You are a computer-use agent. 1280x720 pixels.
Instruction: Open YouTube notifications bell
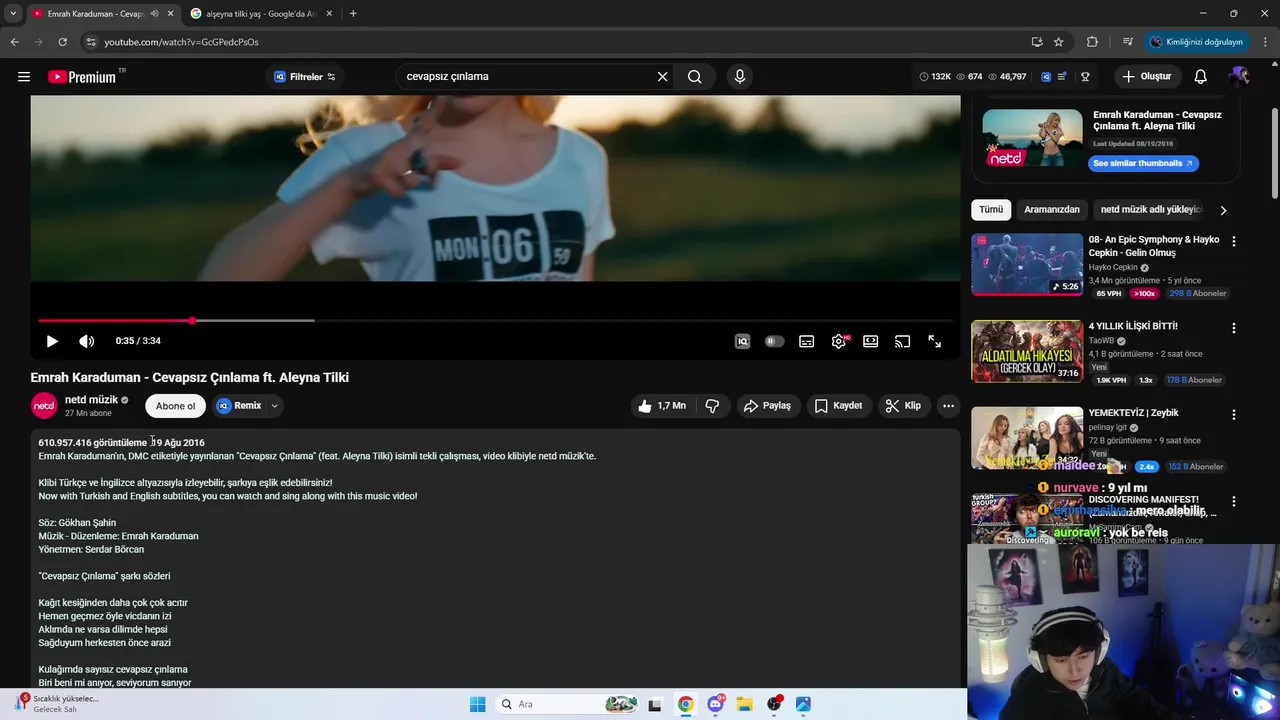[x=1201, y=77]
